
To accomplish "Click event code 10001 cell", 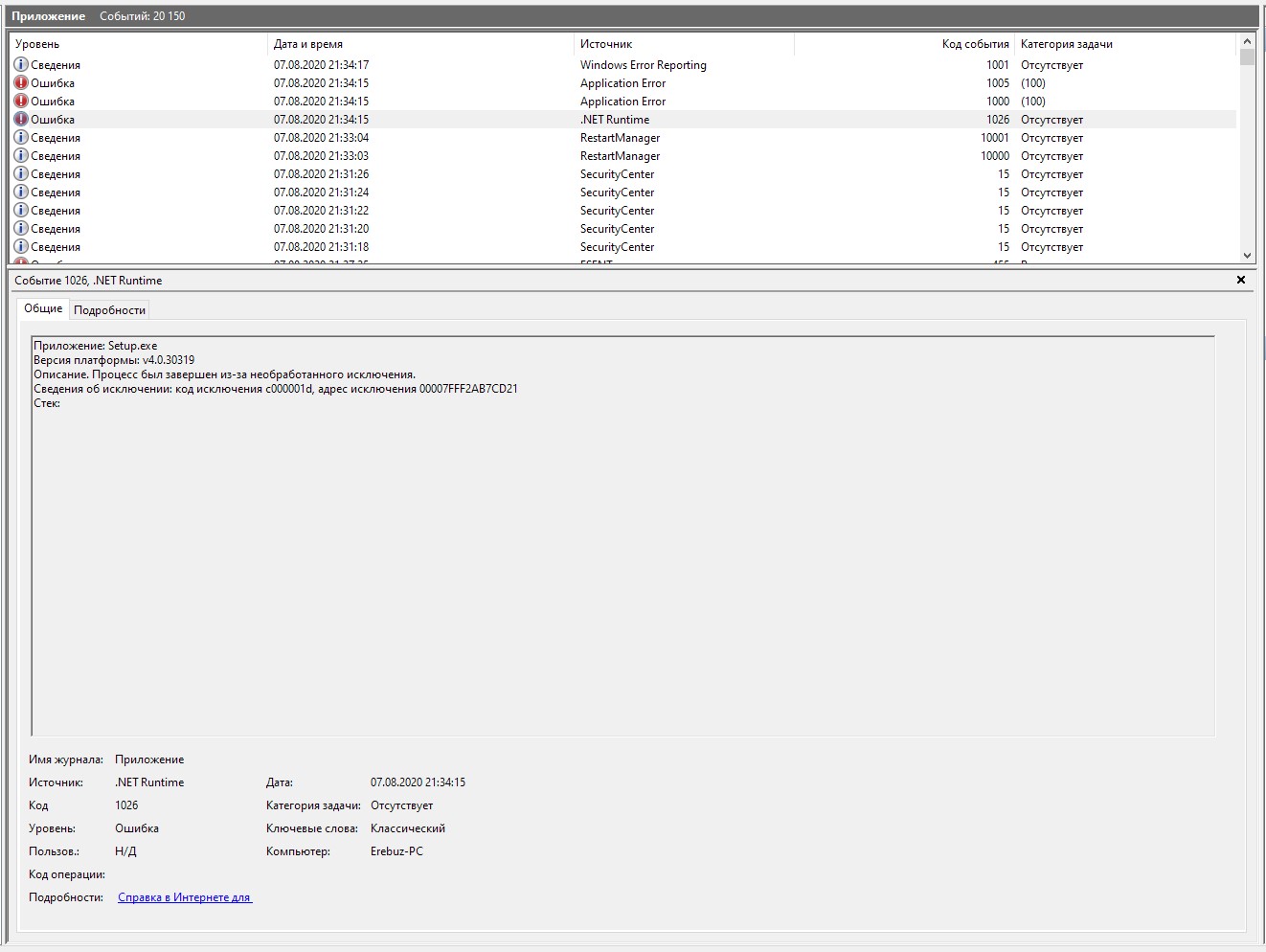I will point(995,138).
